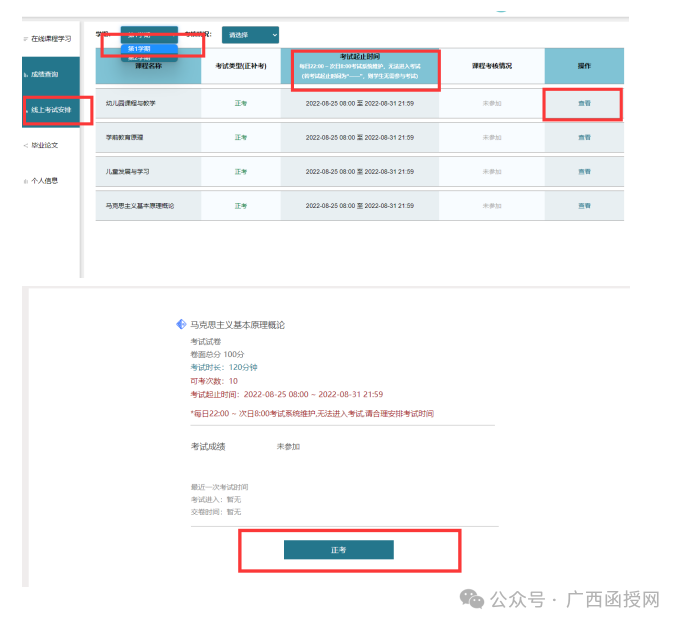Click course name 学前教育原理

(x=124, y=137)
